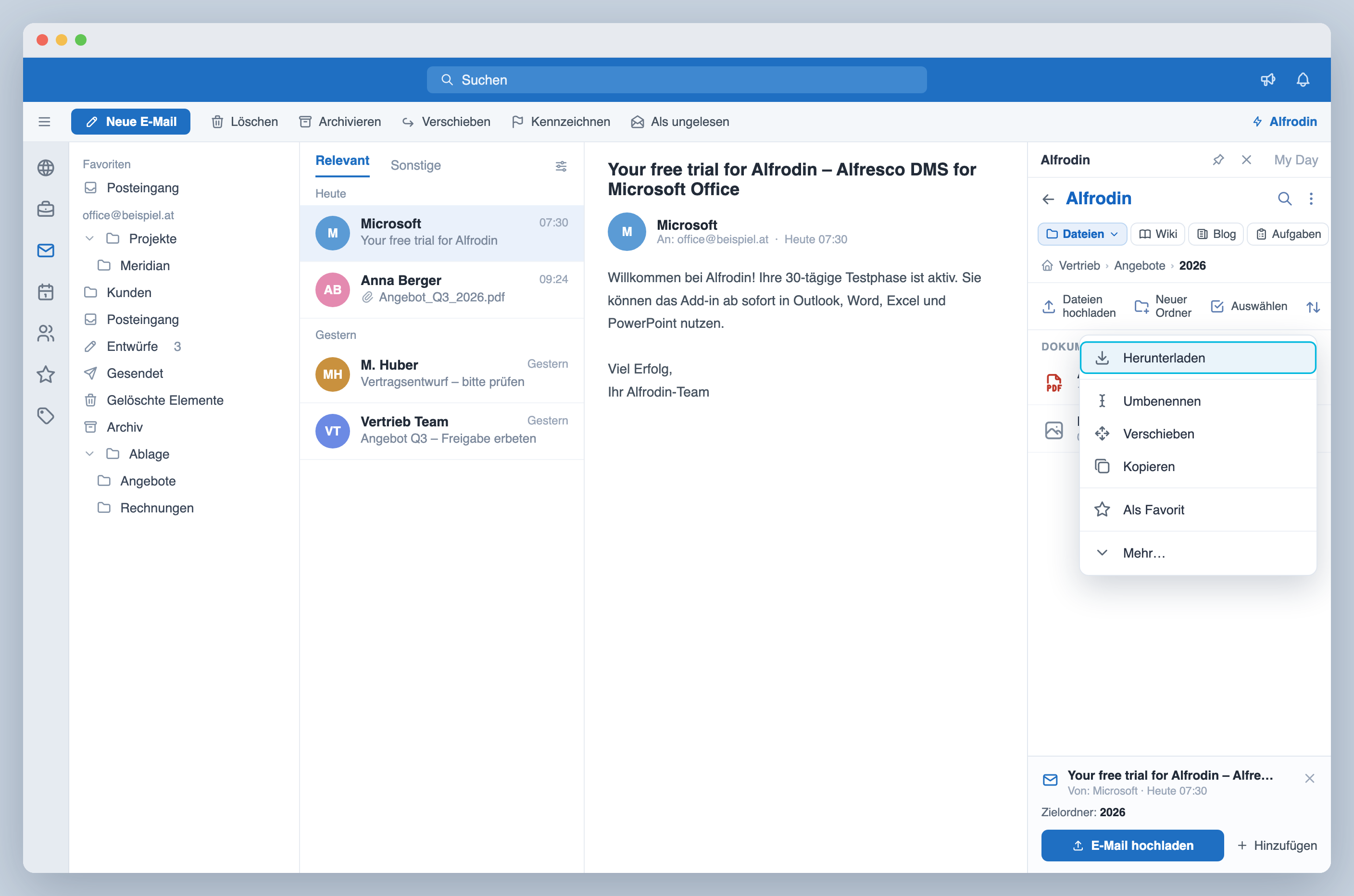The height and width of the screenshot is (896, 1354).
Task: Open Alfrodin three-dot options menu
Action: [x=1311, y=199]
